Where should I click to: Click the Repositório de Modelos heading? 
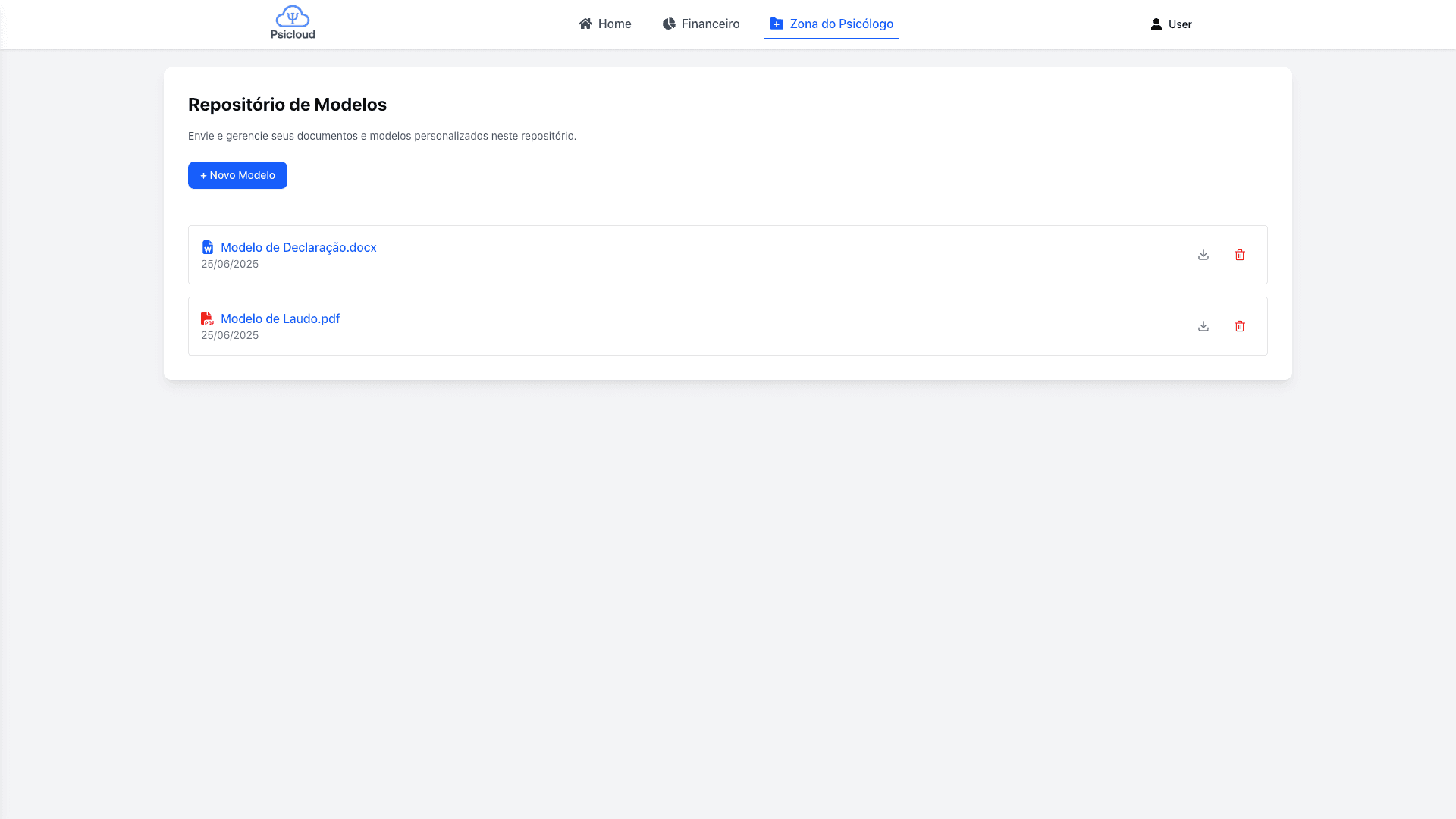click(287, 105)
